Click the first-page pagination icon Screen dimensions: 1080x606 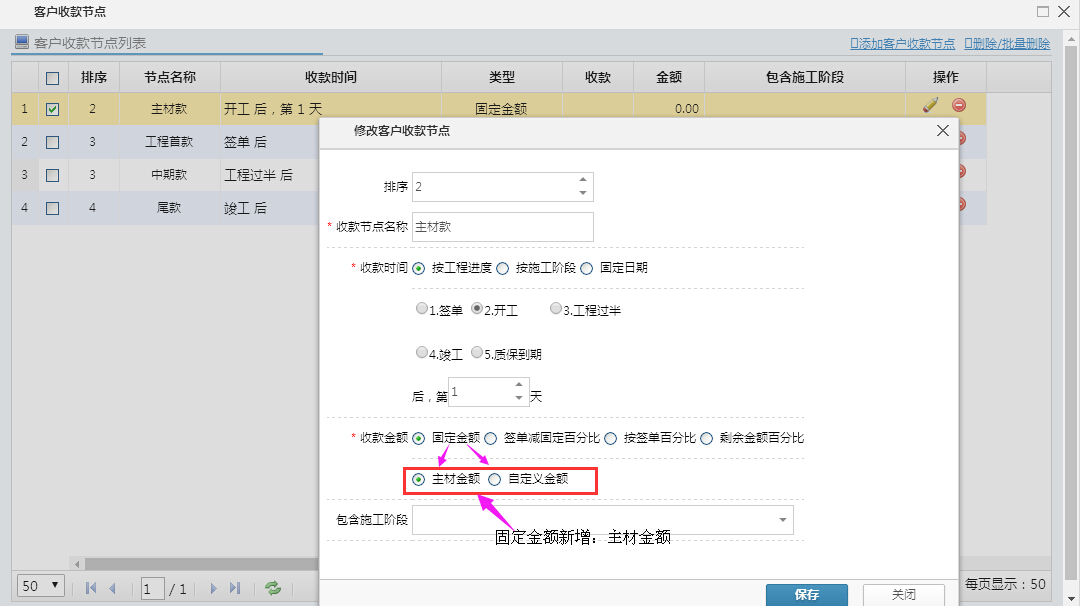tap(90, 588)
